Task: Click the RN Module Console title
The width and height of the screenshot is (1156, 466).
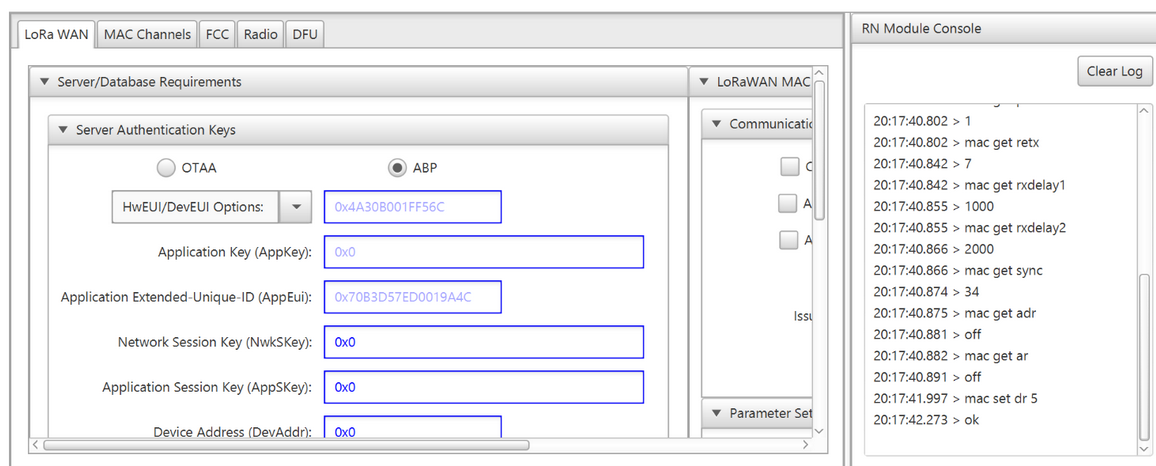Action: [x=922, y=29]
